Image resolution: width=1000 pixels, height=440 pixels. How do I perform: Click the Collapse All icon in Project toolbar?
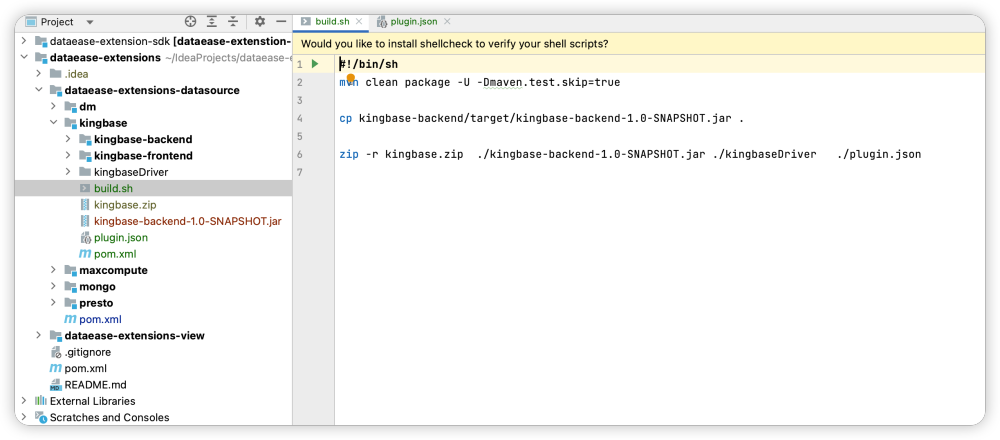click(233, 22)
